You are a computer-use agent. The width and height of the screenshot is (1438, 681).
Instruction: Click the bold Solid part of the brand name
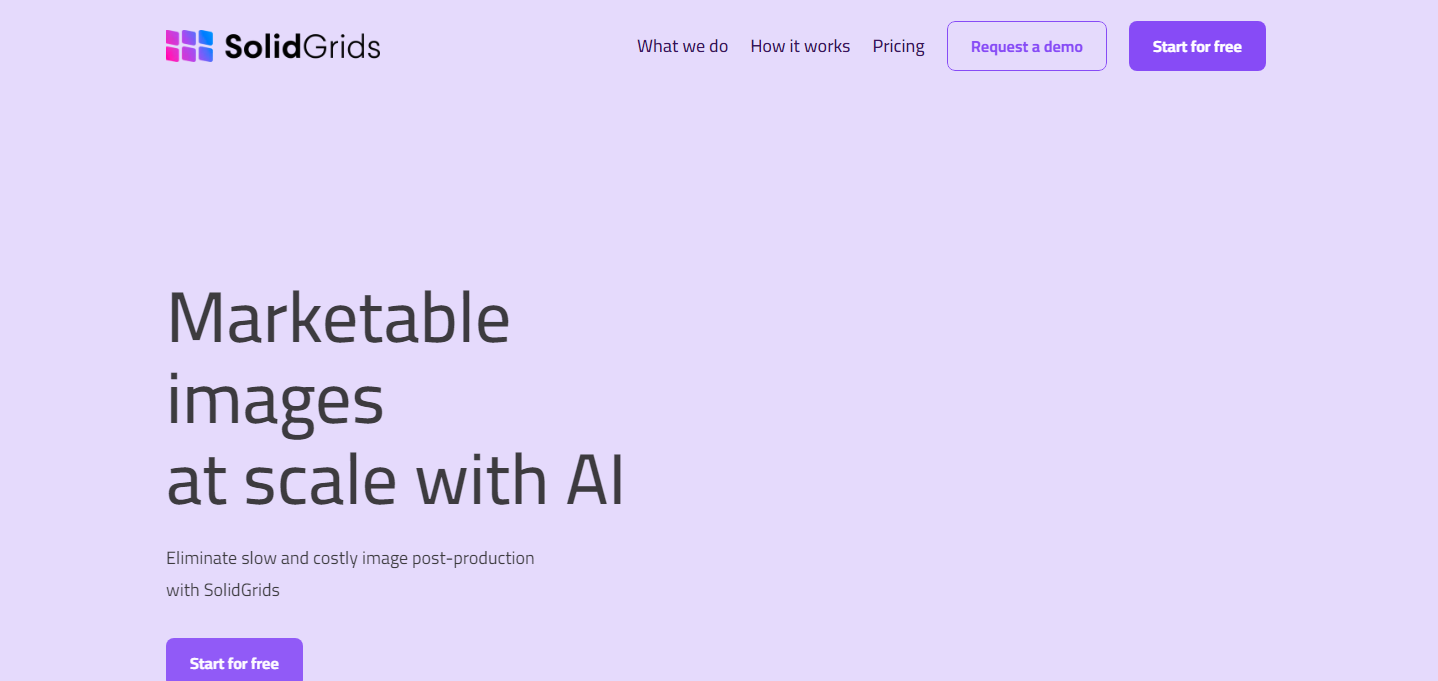point(263,46)
